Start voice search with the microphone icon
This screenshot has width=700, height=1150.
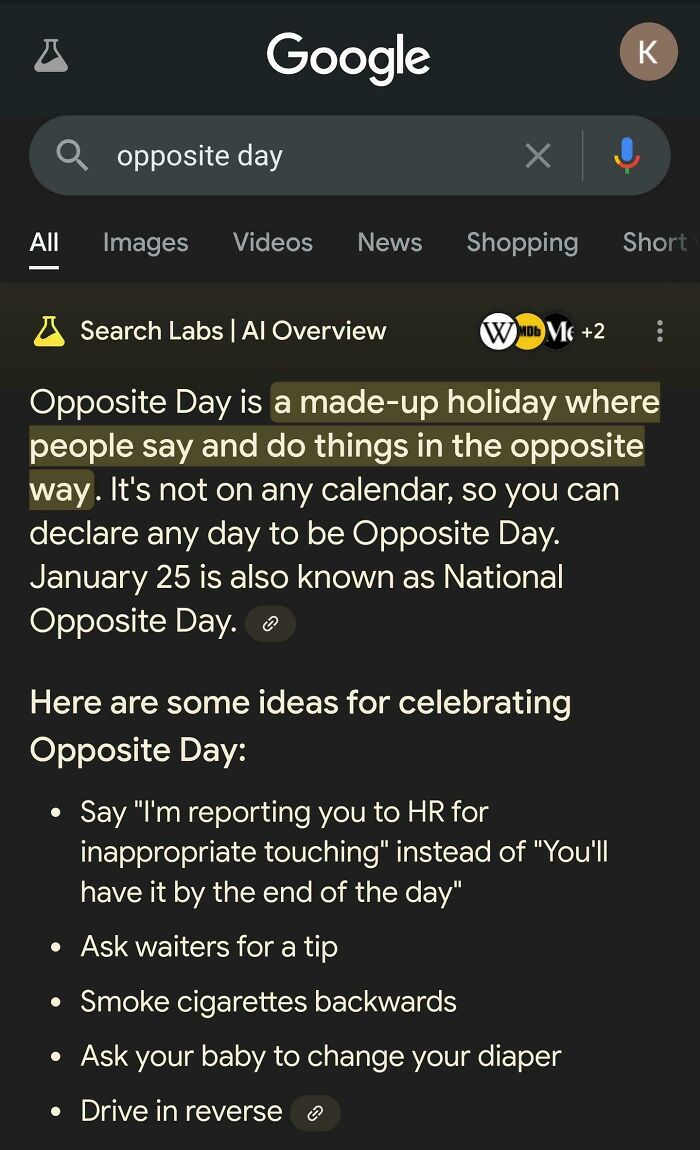pos(628,155)
